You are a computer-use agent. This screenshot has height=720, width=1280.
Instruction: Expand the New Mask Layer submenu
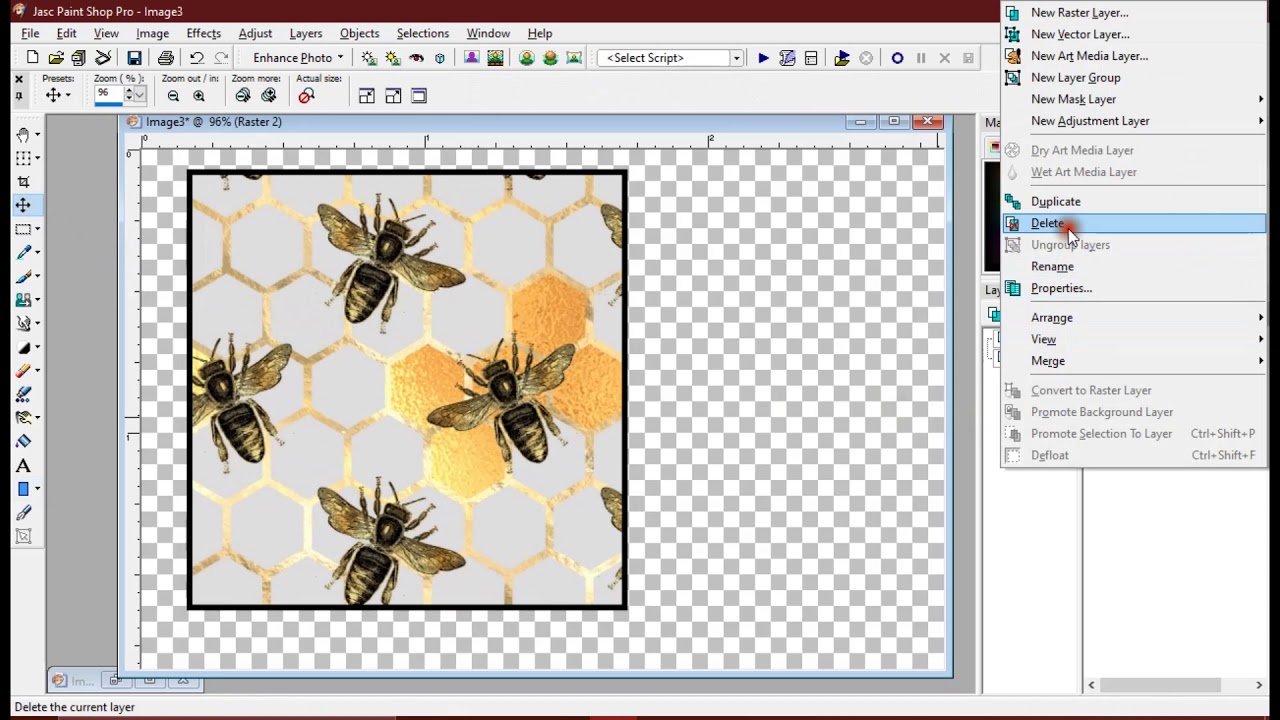point(1134,99)
